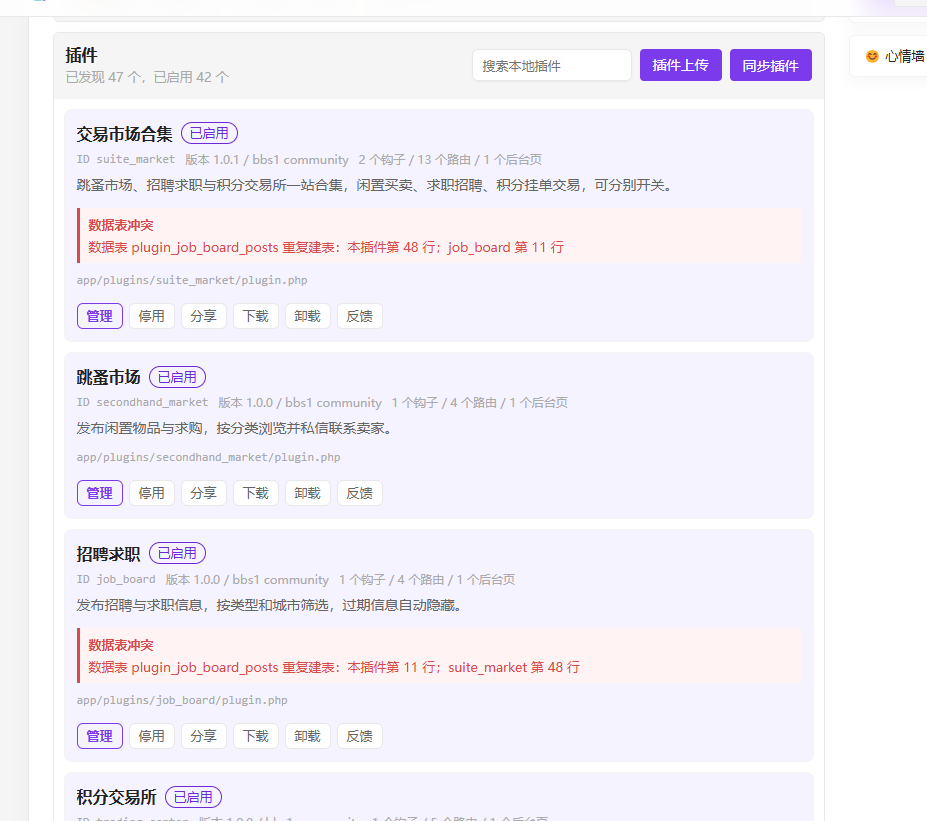Screen dimensions: 927x821
Task: Click the 已启用 badge of 招聘求职
Action: 177,553
